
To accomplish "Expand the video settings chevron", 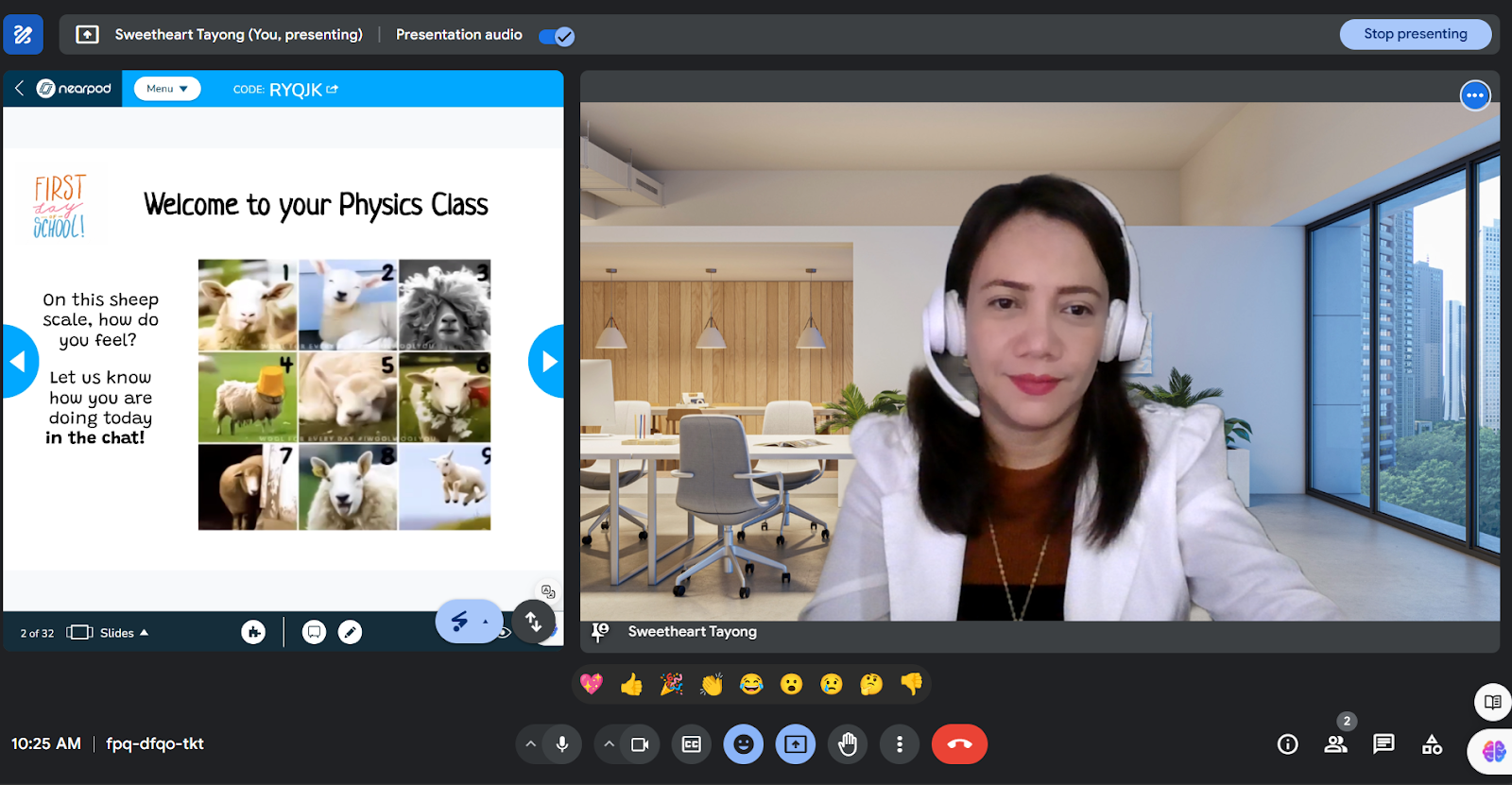I will pos(609,744).
